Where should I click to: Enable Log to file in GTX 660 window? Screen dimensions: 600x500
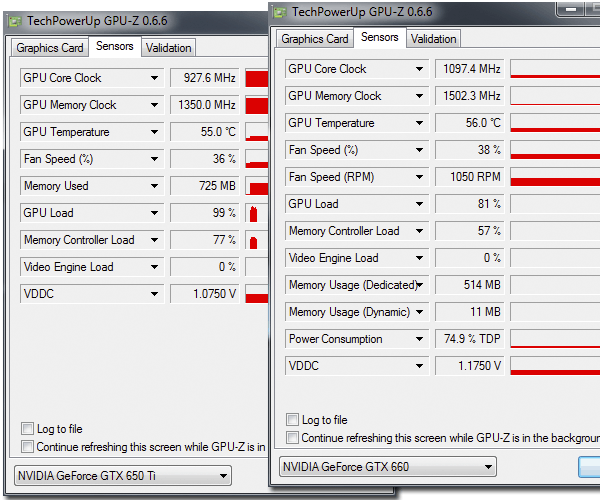[x=292, y=419]
